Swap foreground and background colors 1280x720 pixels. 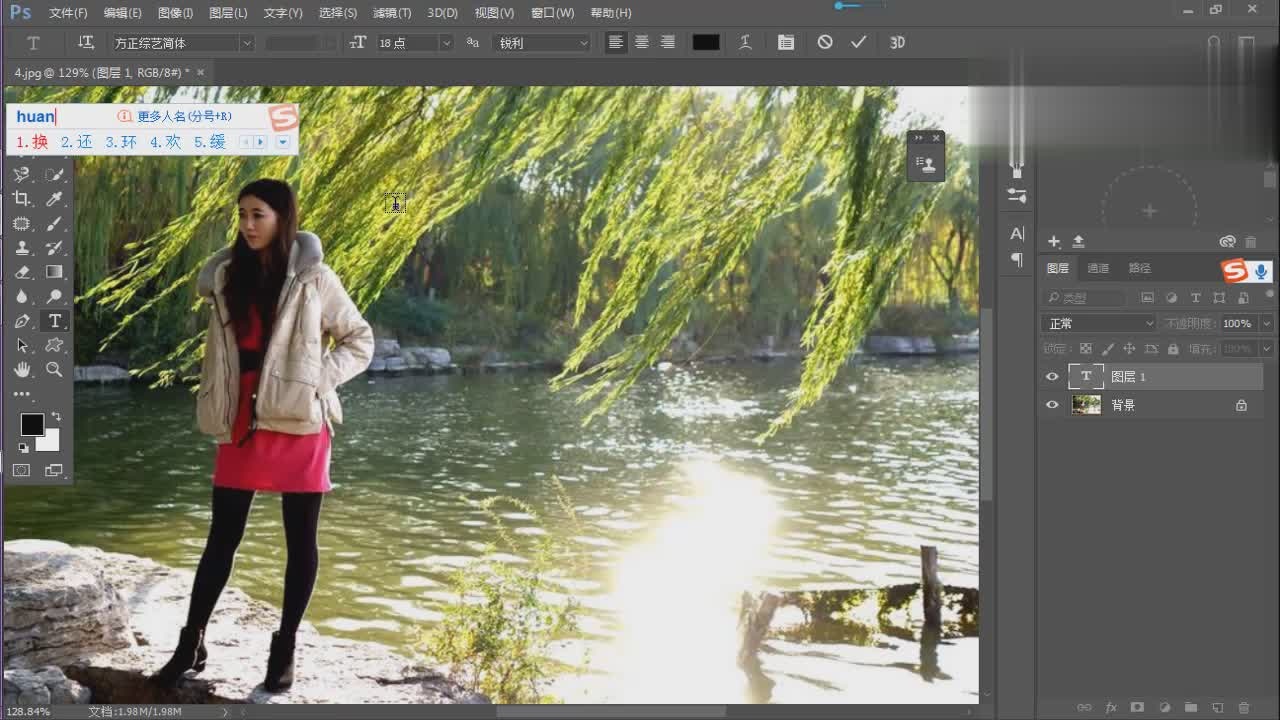(x=56, y=416)
